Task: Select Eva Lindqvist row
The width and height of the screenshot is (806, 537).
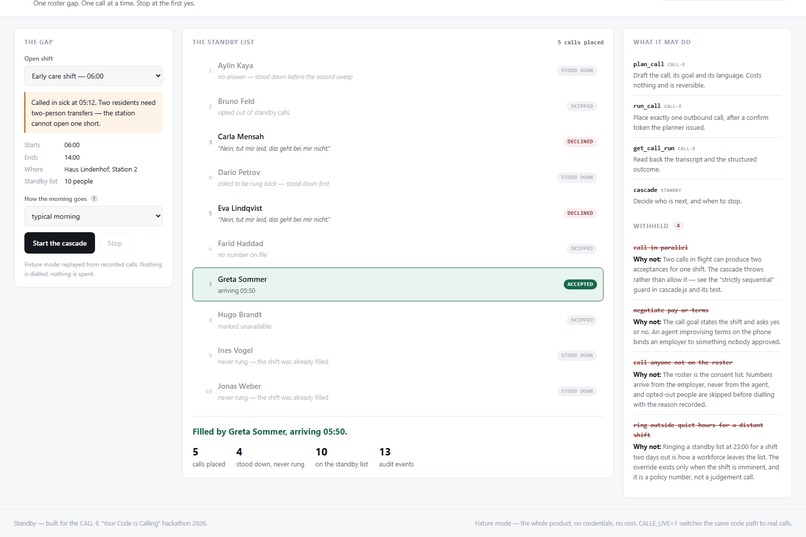Action: (397, 213)
